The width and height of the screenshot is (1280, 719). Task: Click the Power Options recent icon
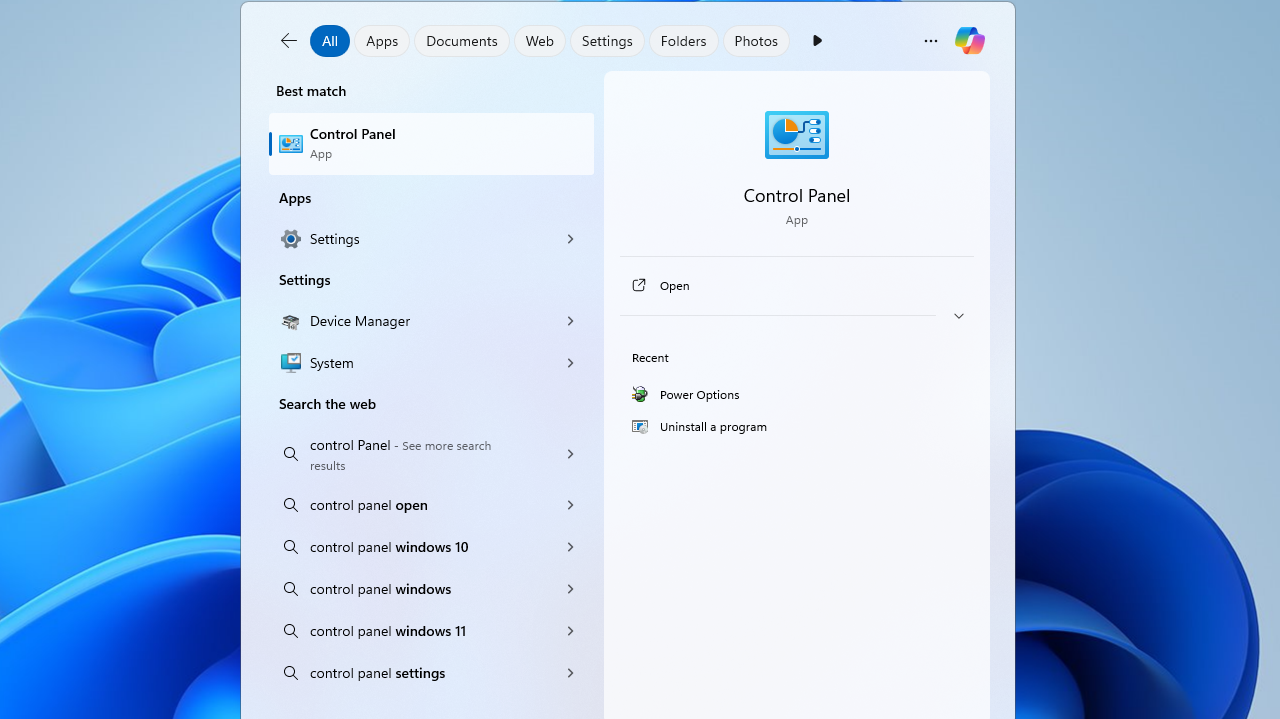[640, 394]
